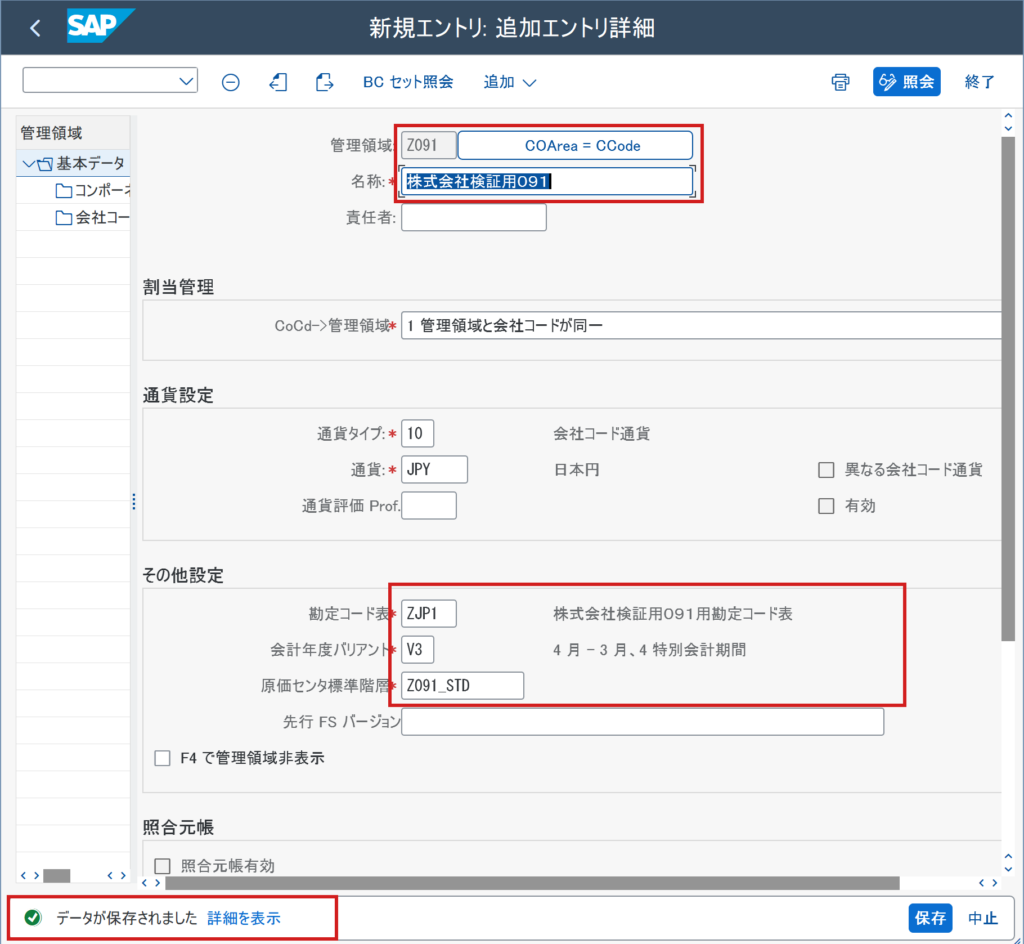Click the left tree pane horizontal scrollbar
Screen dimensions: 1024x944
tap(57, 875)
